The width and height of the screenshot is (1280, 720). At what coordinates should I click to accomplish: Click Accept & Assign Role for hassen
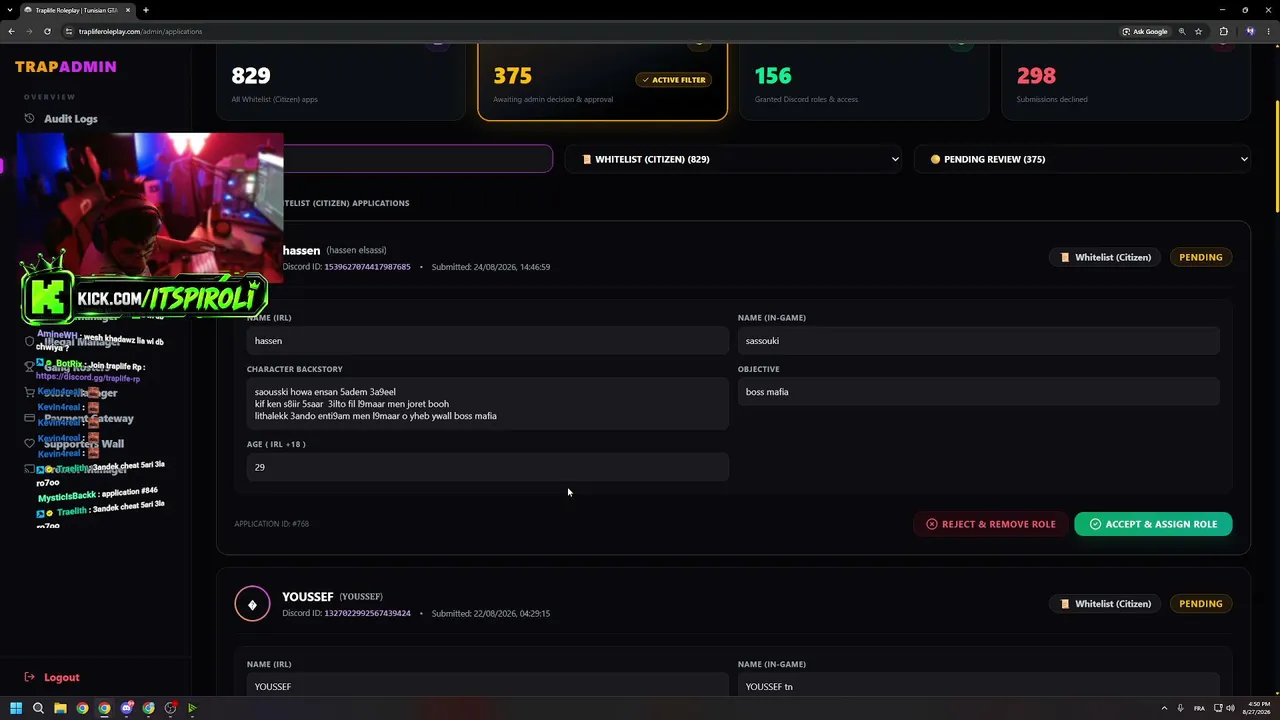(1153, 524)
